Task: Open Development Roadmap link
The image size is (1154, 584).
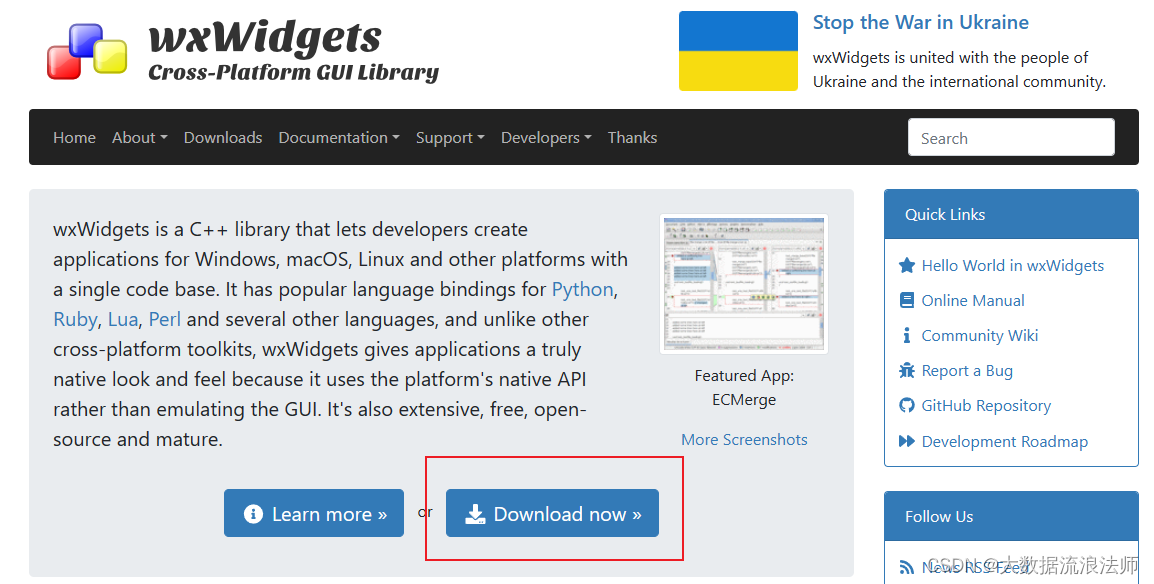Action: (x=1005, y=442)
